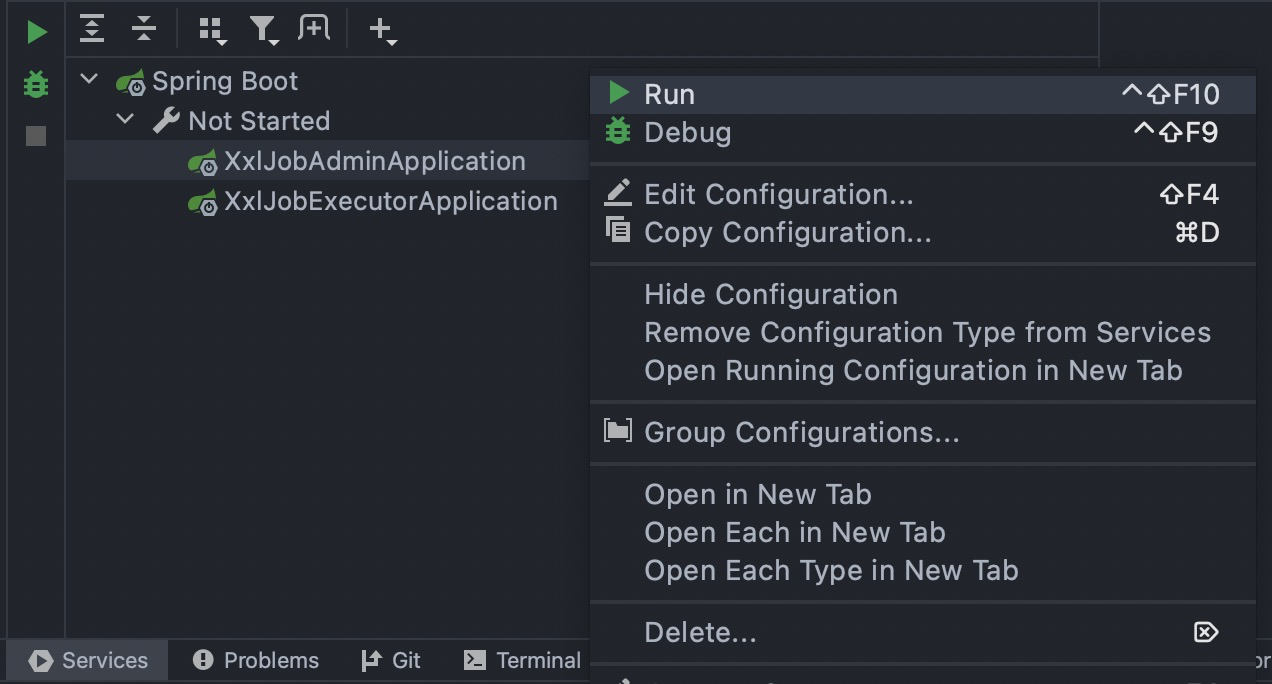Screen dimensions: 1272x684
Task: Collapse the Spring Boot tree node
Action: 90,80
